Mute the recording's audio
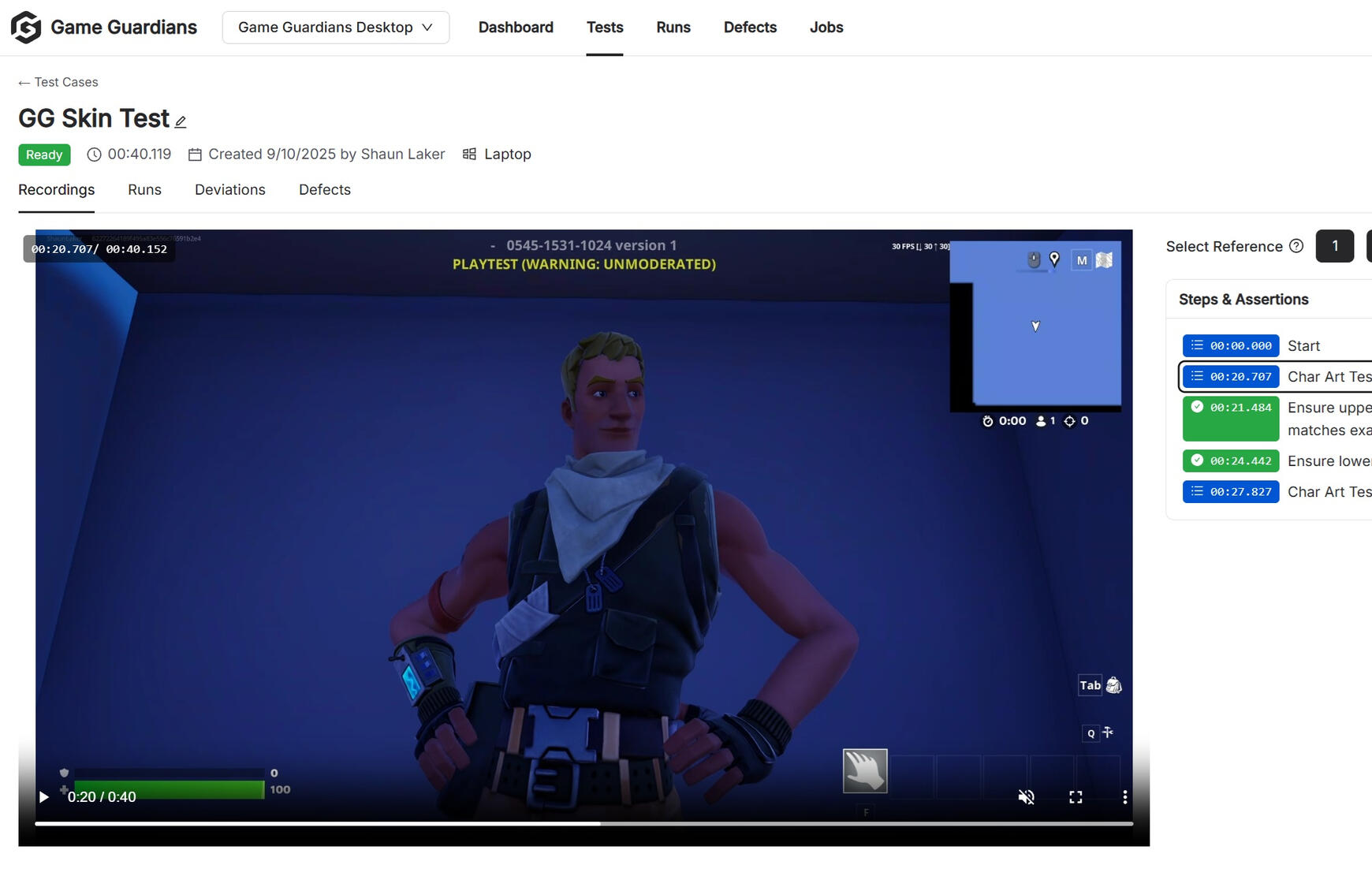The width and height of the screenshot is (1372, 891). (1025, 797)
